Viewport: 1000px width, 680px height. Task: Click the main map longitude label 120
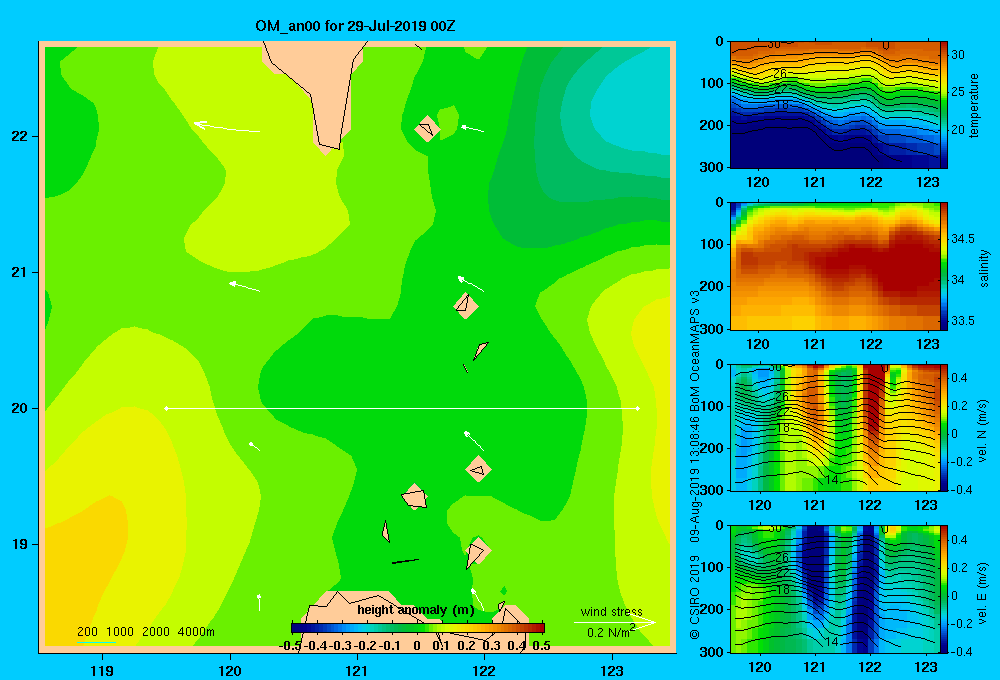[x=230, y=670]
